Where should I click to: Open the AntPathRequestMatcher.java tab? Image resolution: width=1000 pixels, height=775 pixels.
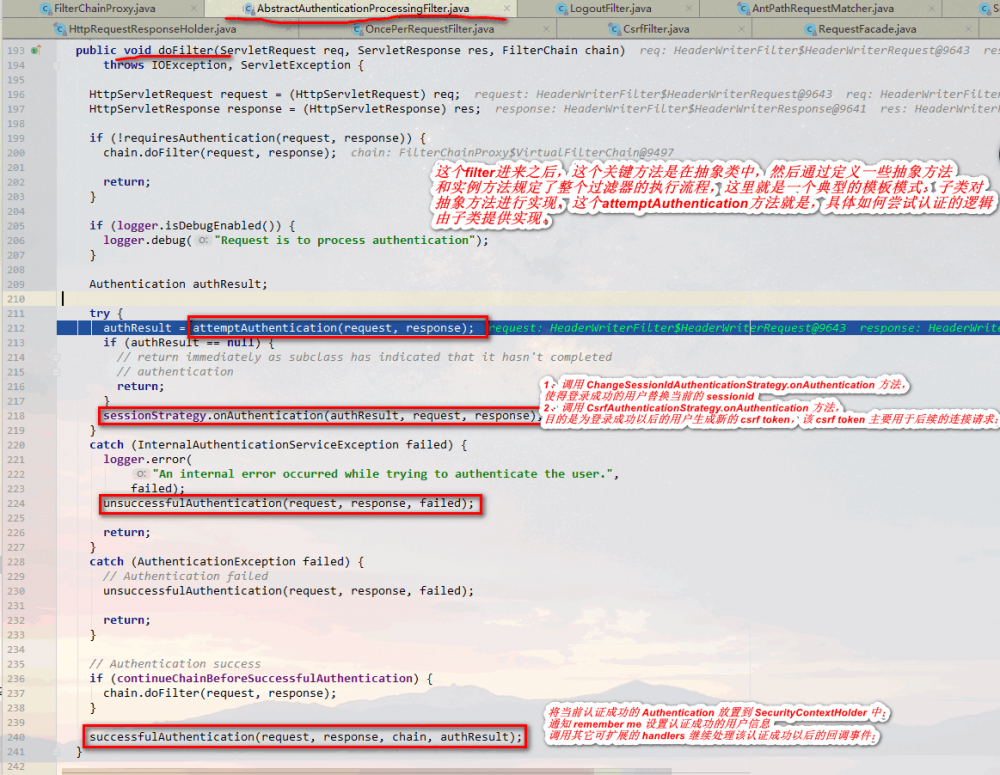click(x=823, y=9)
